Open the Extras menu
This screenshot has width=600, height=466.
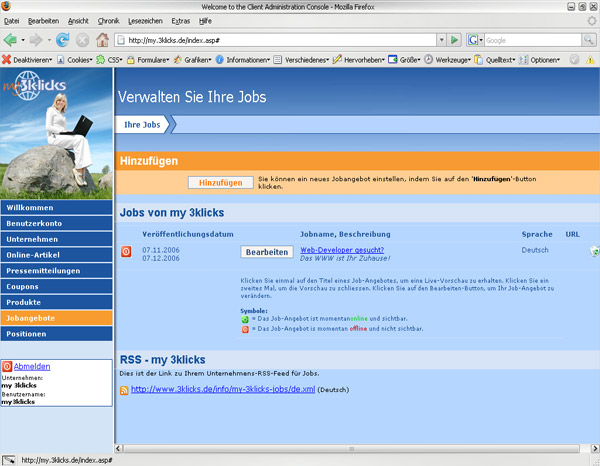[x=181, y=21]
